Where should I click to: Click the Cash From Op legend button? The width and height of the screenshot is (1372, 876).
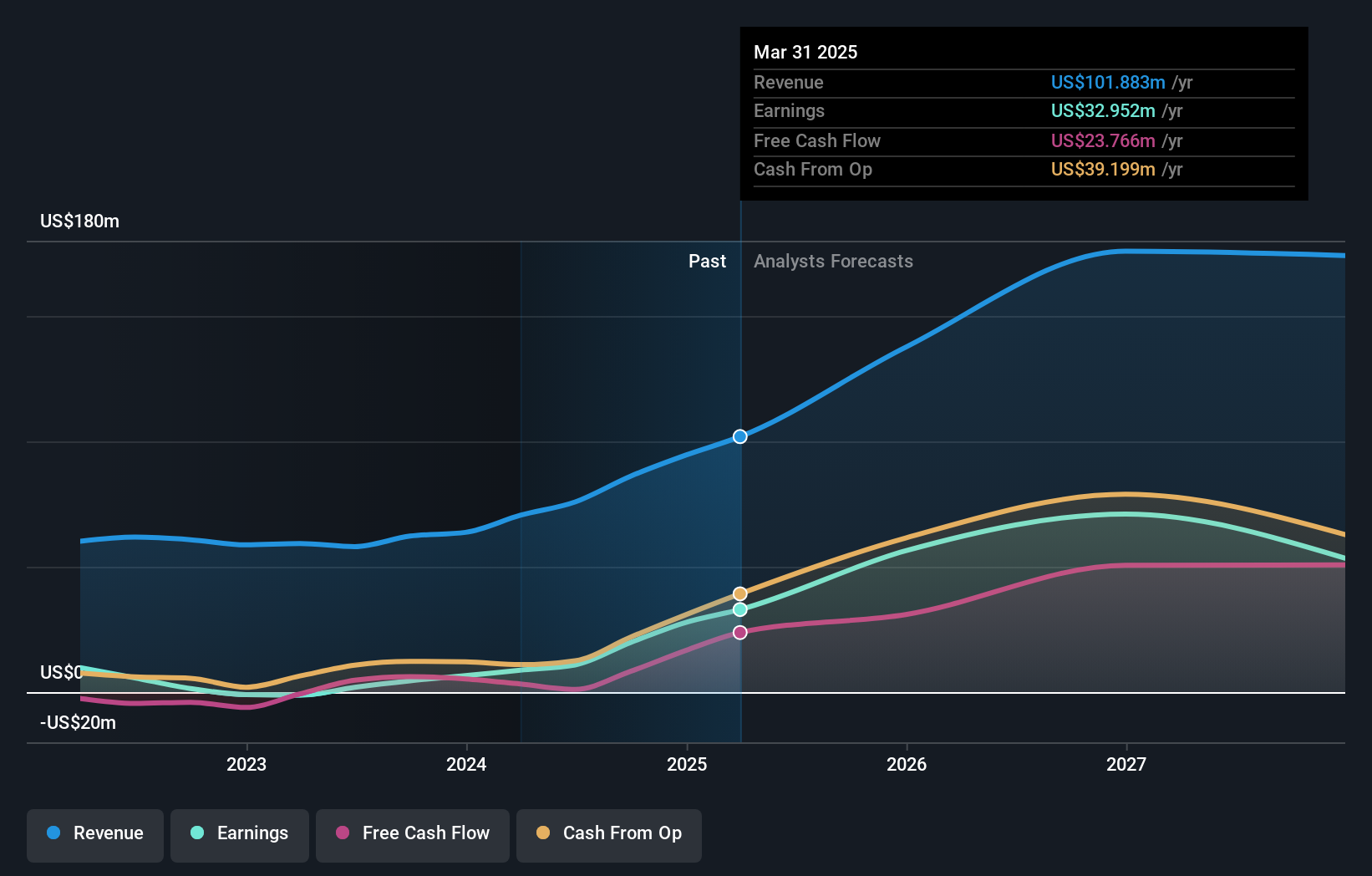coord(608,833)
